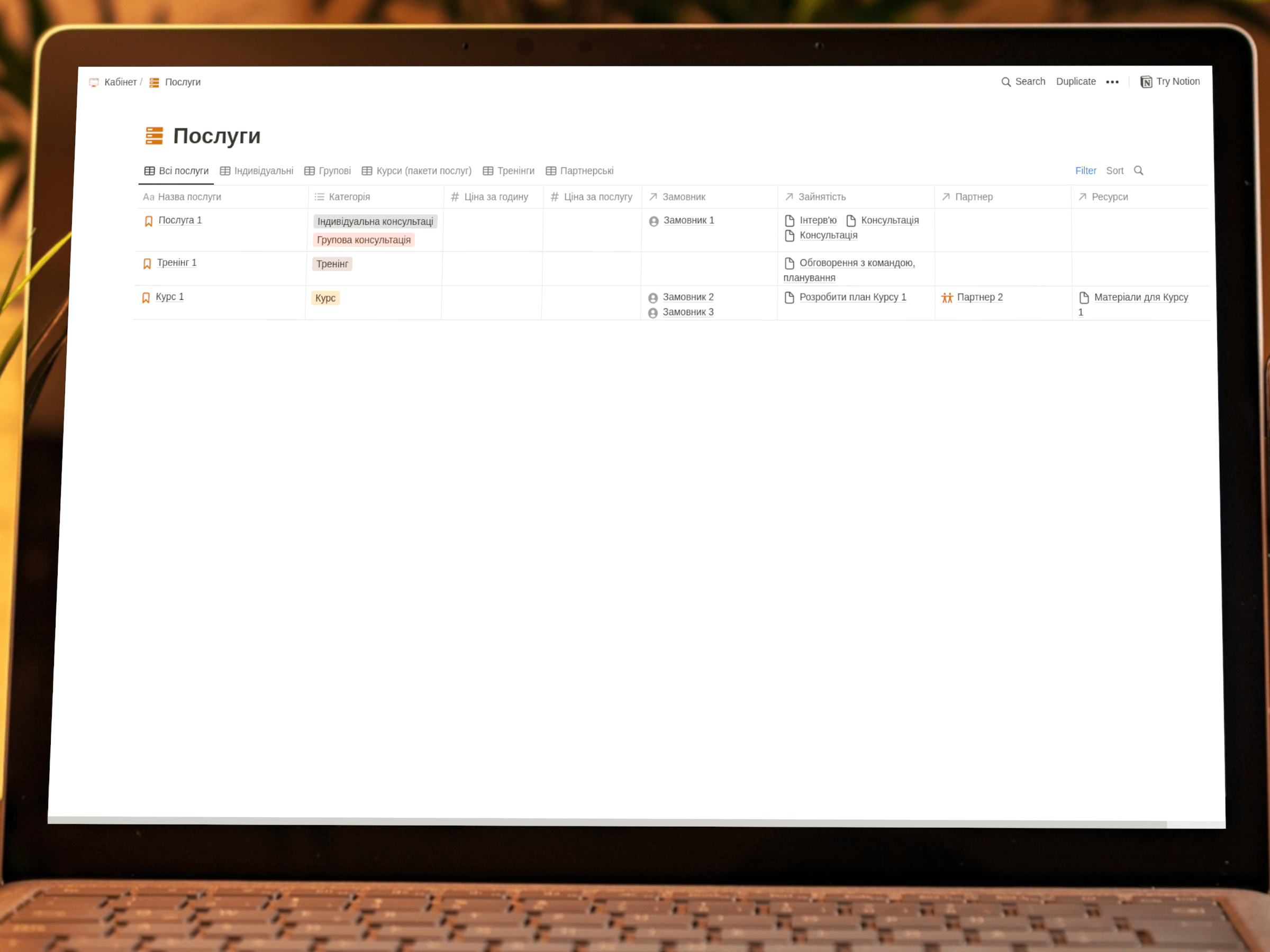Open the Try Notion link
This screenshot has height=952, width=1270.
click(1169, 81)
